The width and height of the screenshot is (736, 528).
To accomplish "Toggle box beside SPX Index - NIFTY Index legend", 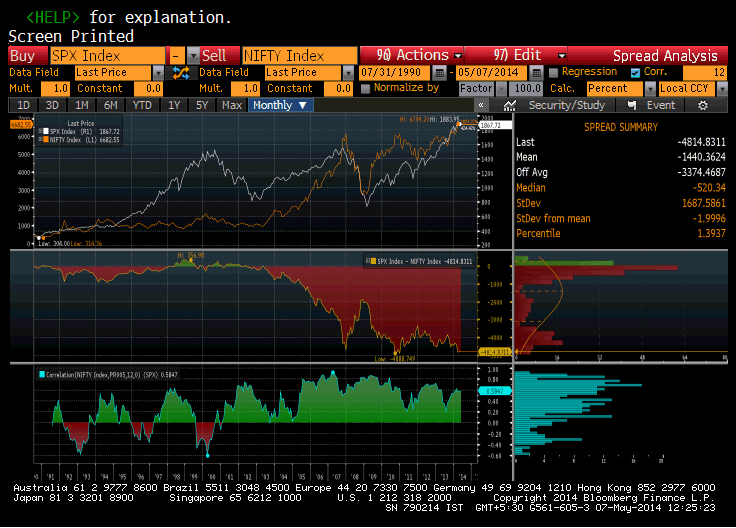I will [x=368, y=261].
